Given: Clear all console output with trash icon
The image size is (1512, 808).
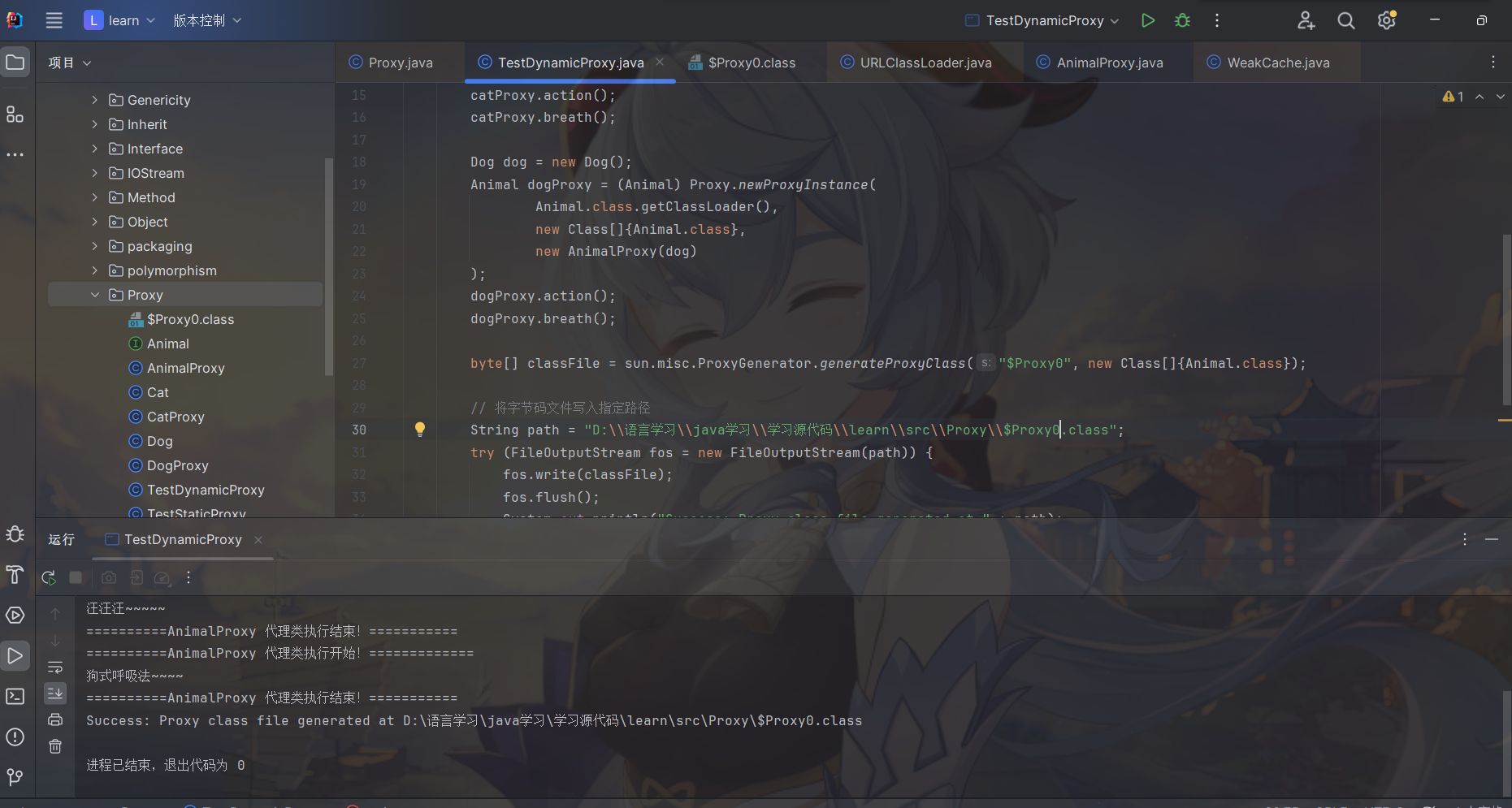Looking at the screenshot, I should [55, 746].
